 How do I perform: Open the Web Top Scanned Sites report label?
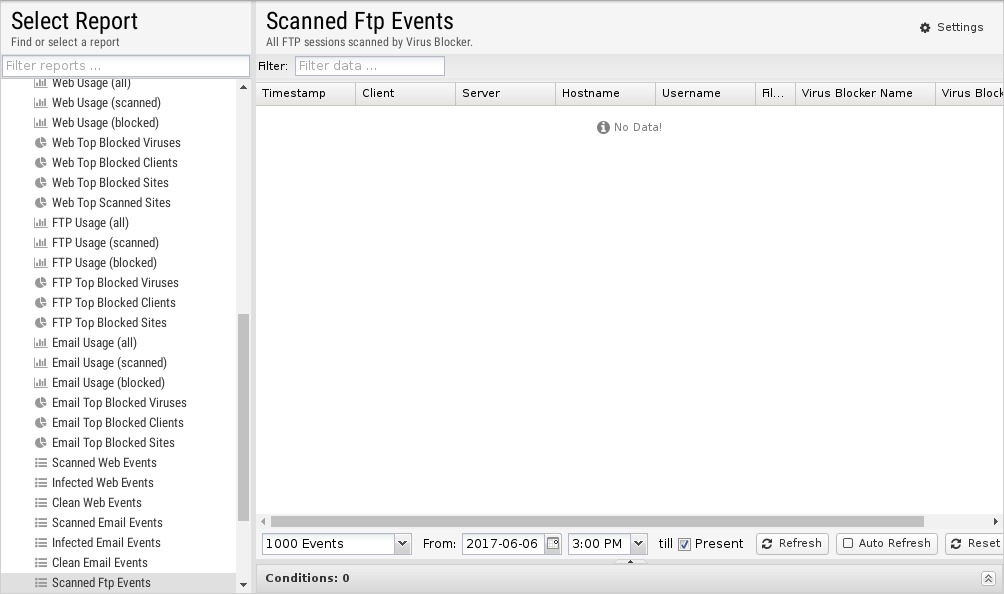click(x=111, y=203)
